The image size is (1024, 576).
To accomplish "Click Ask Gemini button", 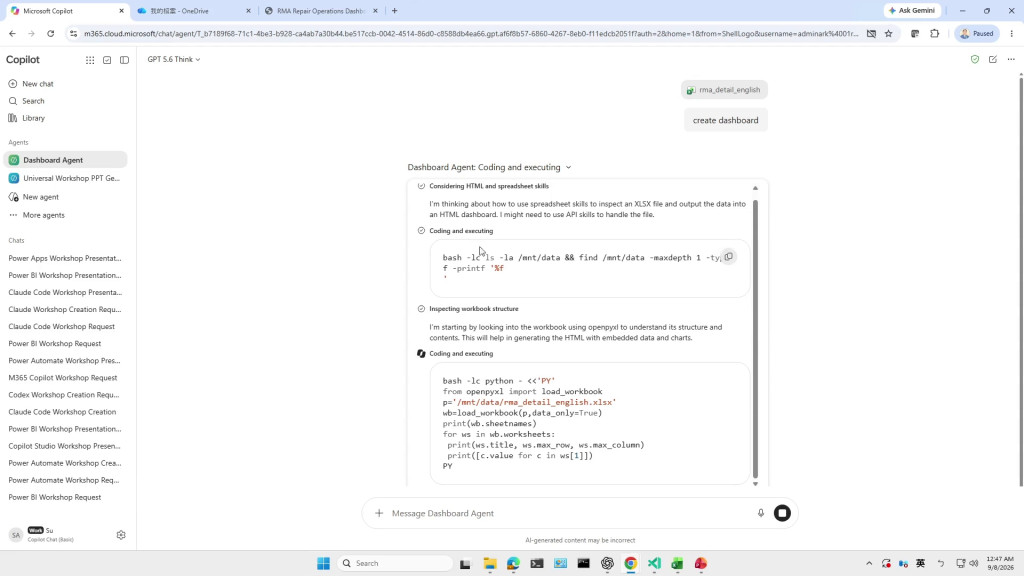I will [912, 10].
